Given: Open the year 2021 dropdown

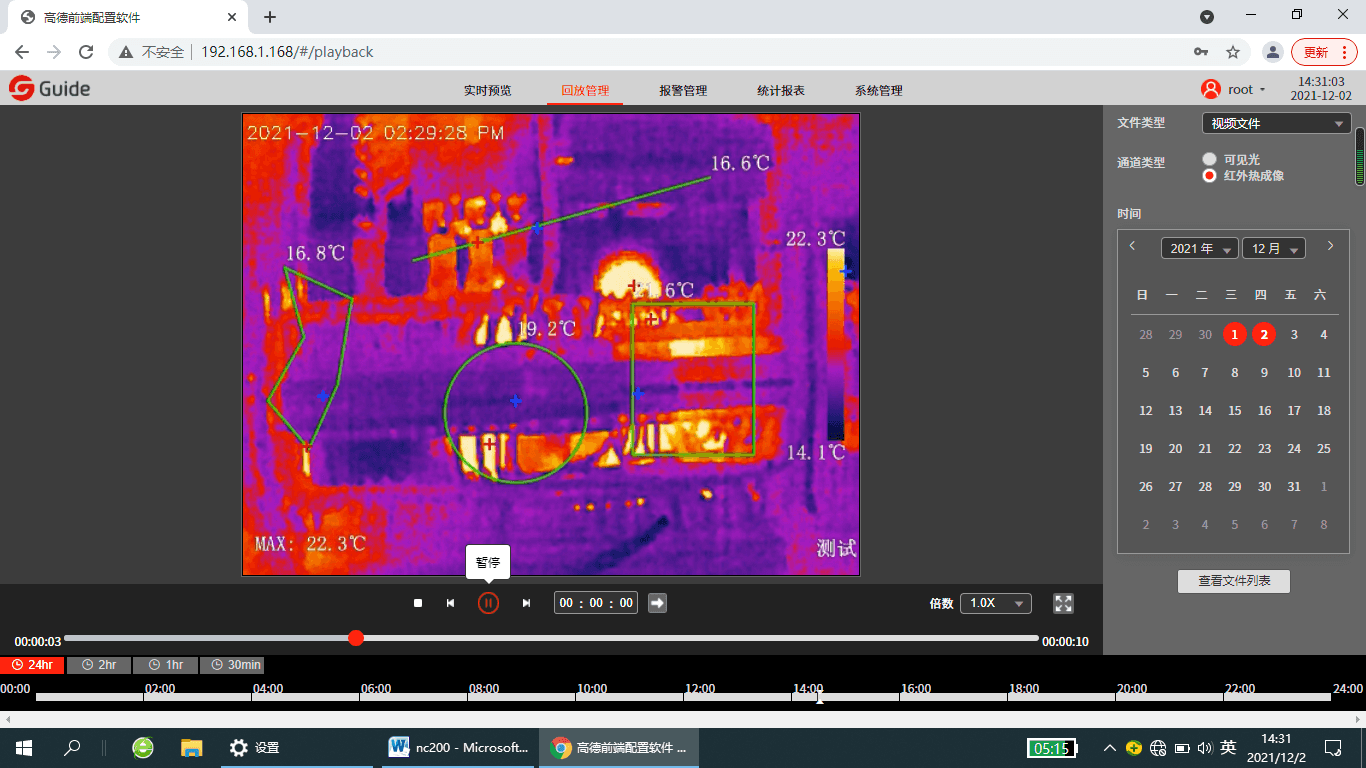Looking at the screenshot, I should coord(1199,249).
